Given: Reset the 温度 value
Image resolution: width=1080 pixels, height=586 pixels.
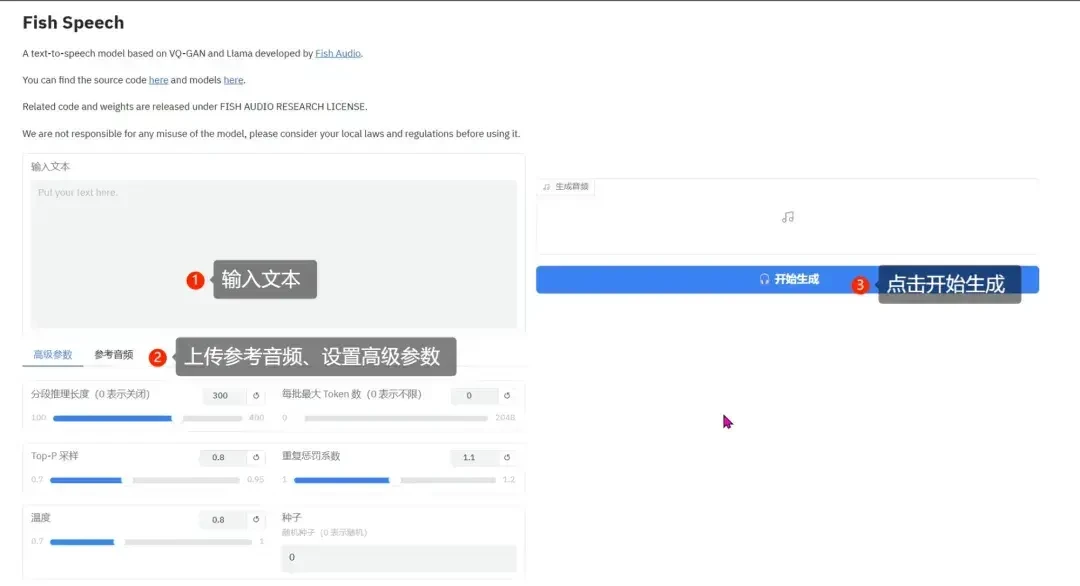Looking at the screenshot, I should click(256, 520).
